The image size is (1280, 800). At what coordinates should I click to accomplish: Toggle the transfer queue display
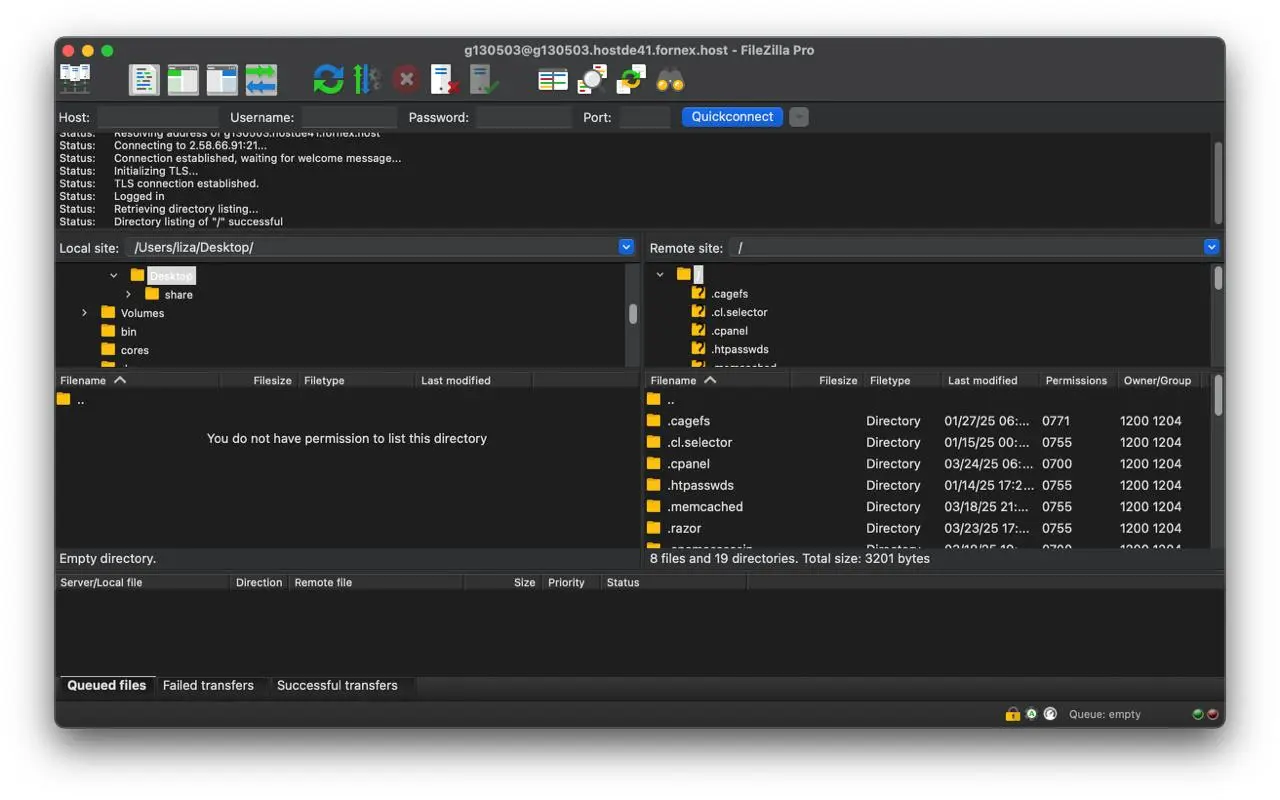(x=261, y=79)
